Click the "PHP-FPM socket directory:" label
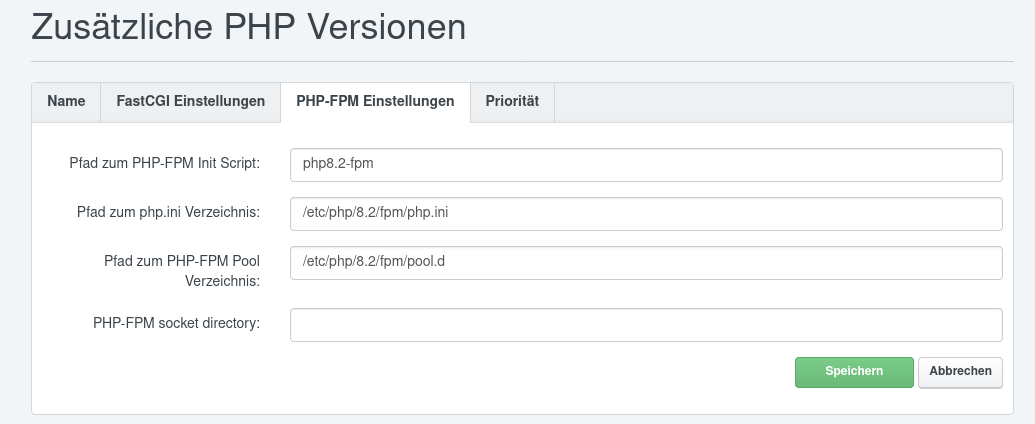Viewport: 1035px width, 424px height. (x=176, y=323)
